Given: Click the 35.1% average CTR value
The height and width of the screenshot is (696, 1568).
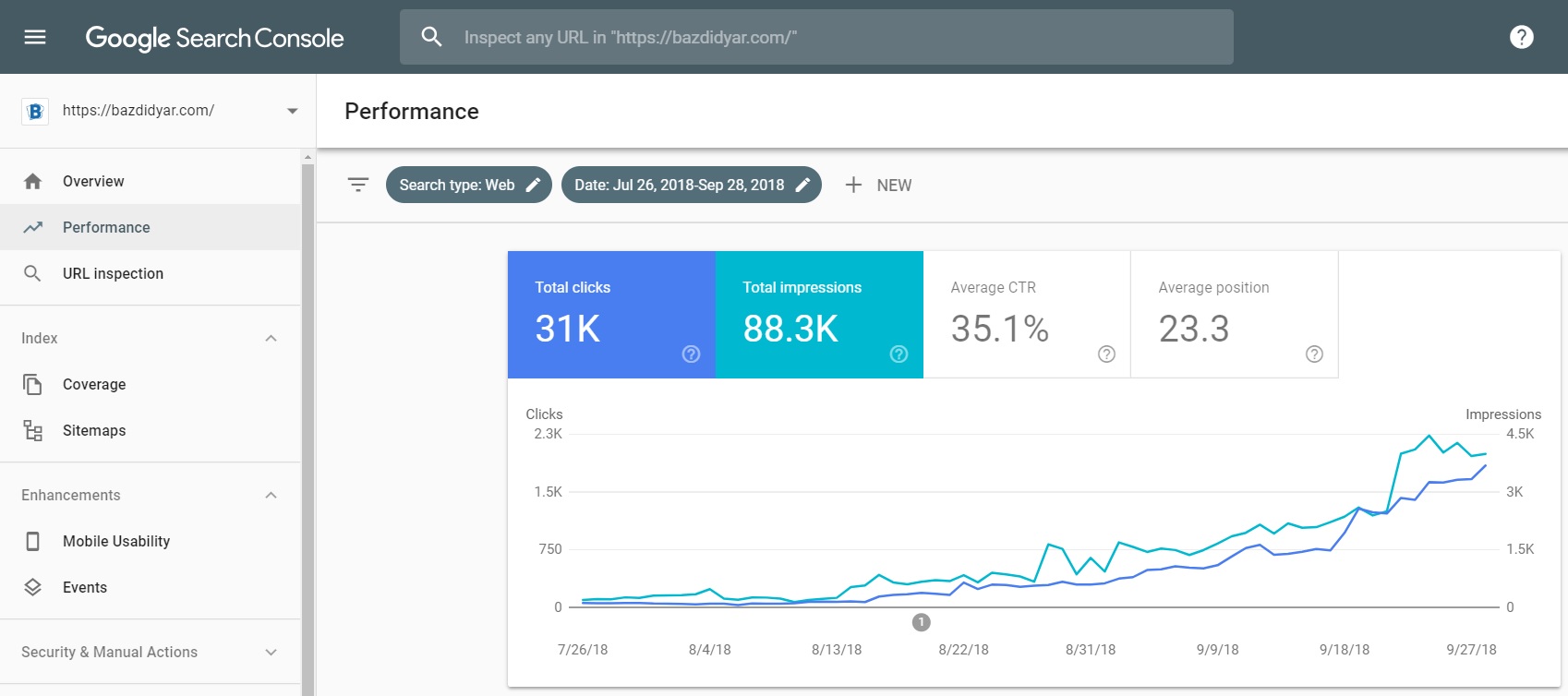Looking at the screenshot, I should tap(1000, 329).
